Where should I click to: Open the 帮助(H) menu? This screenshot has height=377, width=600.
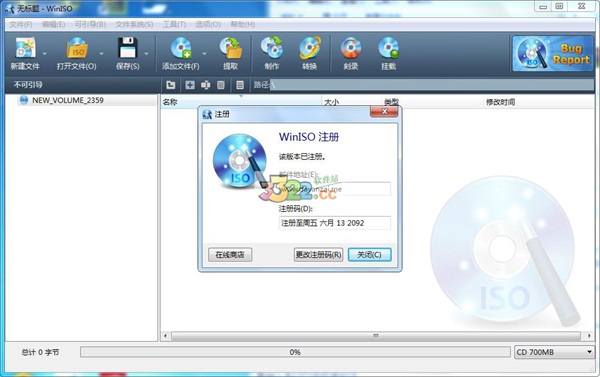[243, 24]
